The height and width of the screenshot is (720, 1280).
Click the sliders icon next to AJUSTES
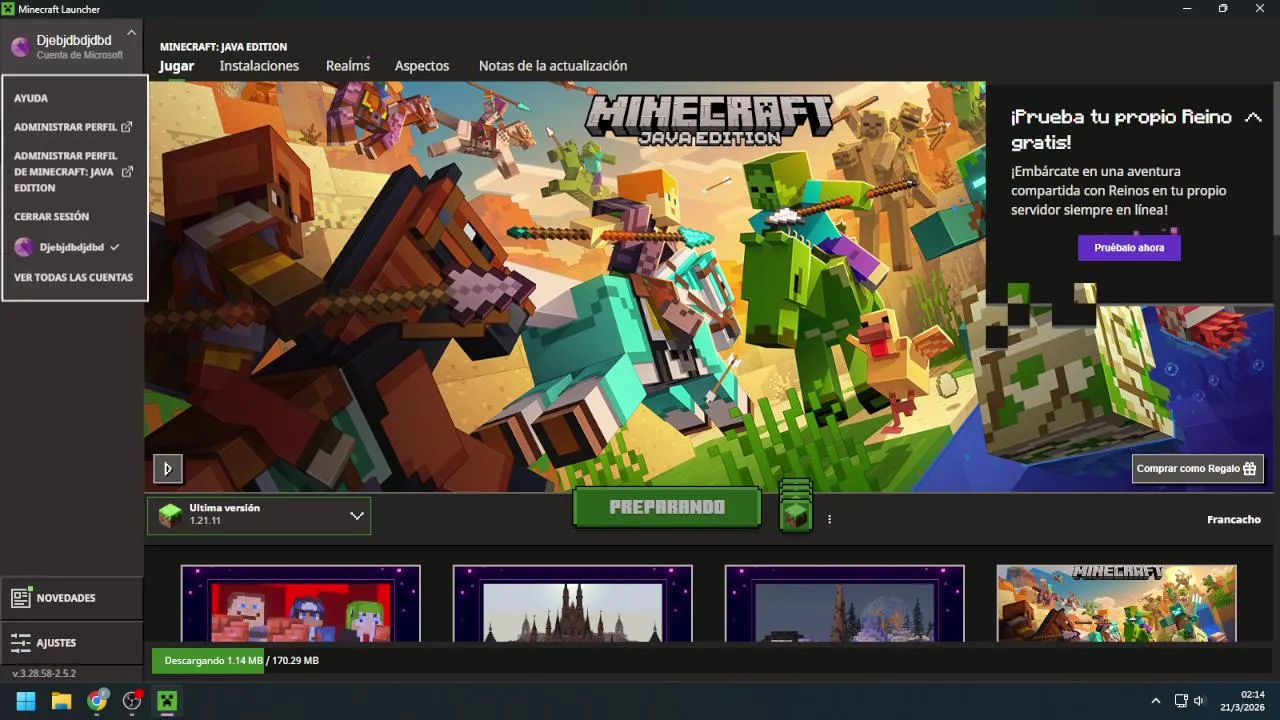(21, 643)
